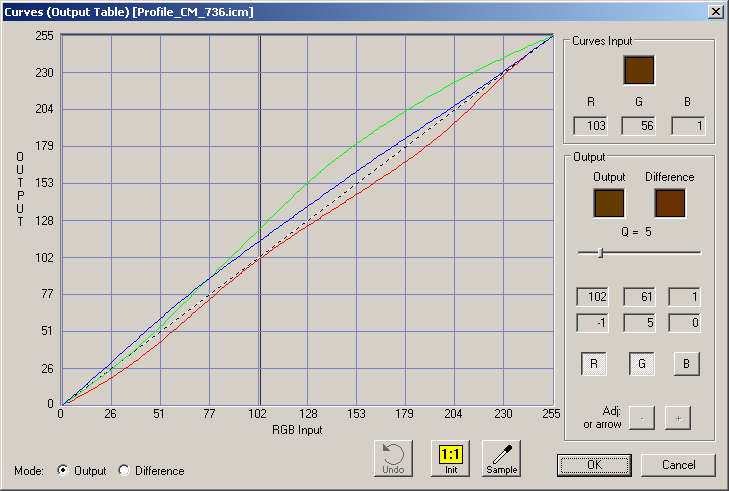This screenshot has height=491, width=729.
Task: Activate the Sample eyedropper tool
Action: point(502,458)
